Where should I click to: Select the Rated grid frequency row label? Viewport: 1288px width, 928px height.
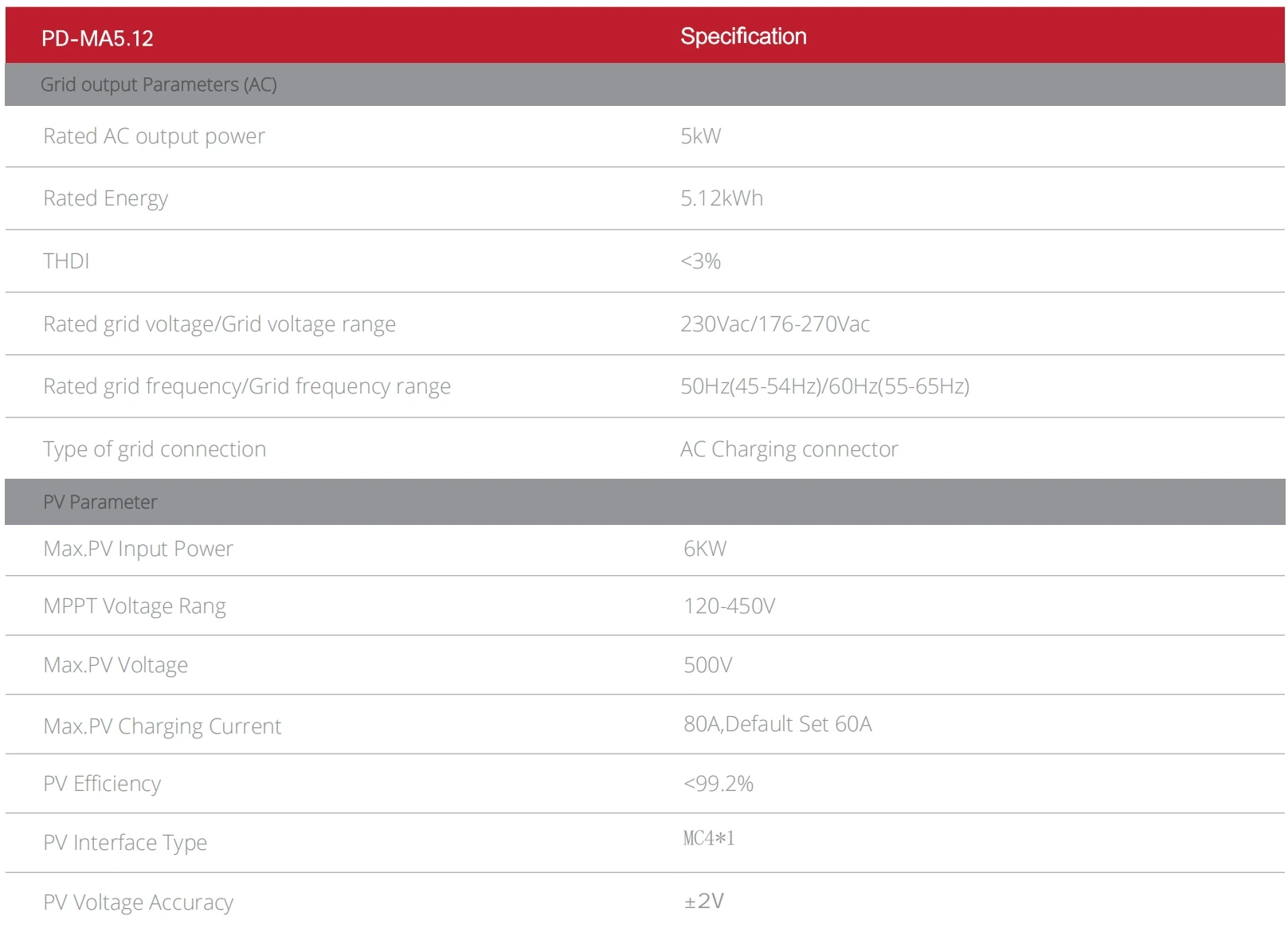[x=247, y=386]
